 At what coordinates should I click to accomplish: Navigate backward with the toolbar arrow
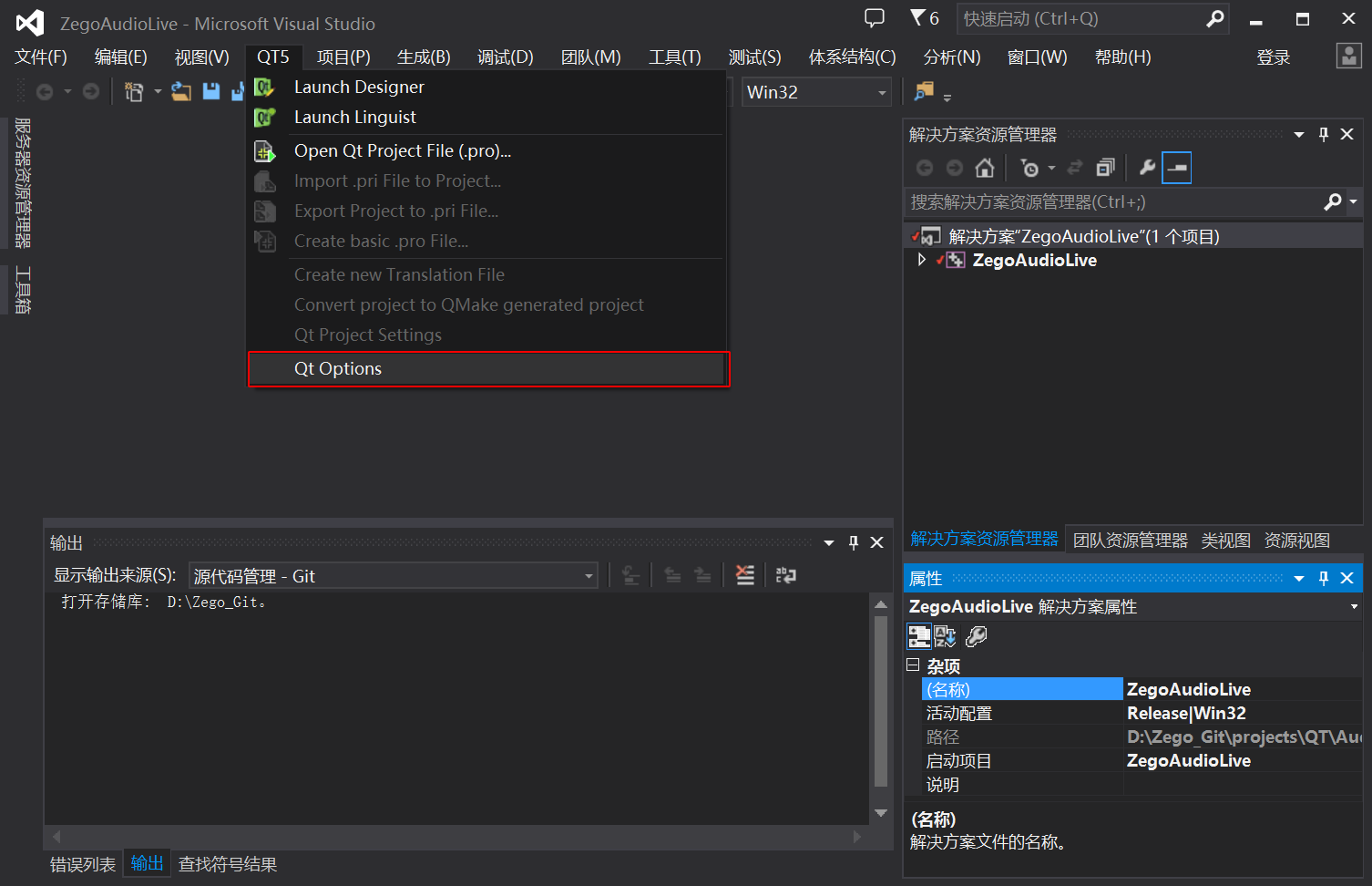point(44,91)
